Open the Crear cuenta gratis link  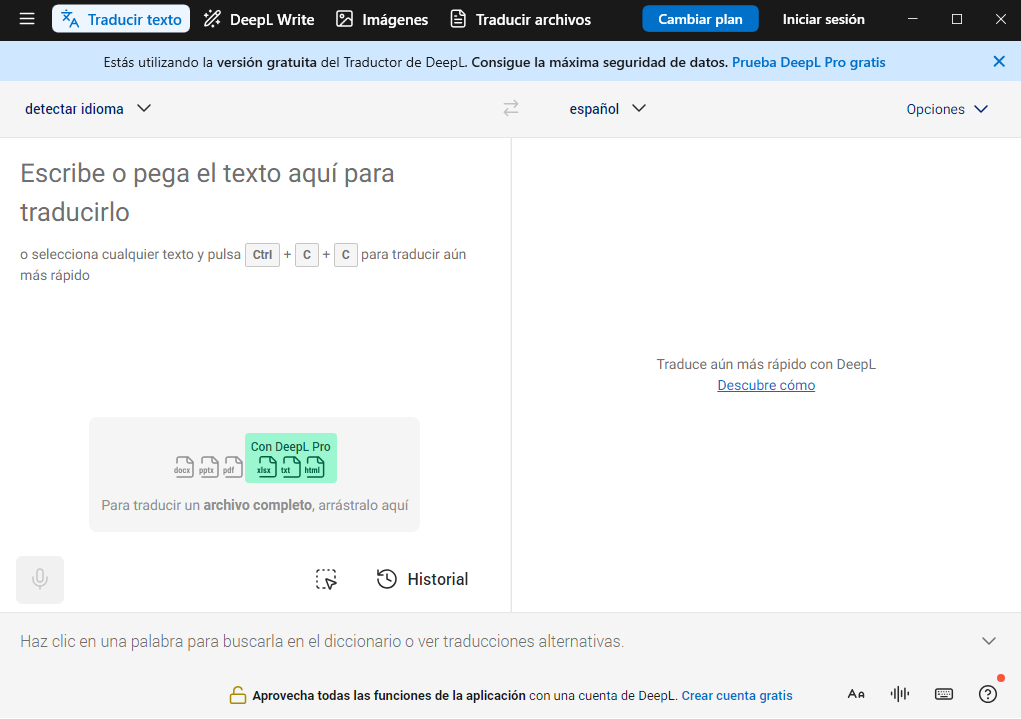736,696
